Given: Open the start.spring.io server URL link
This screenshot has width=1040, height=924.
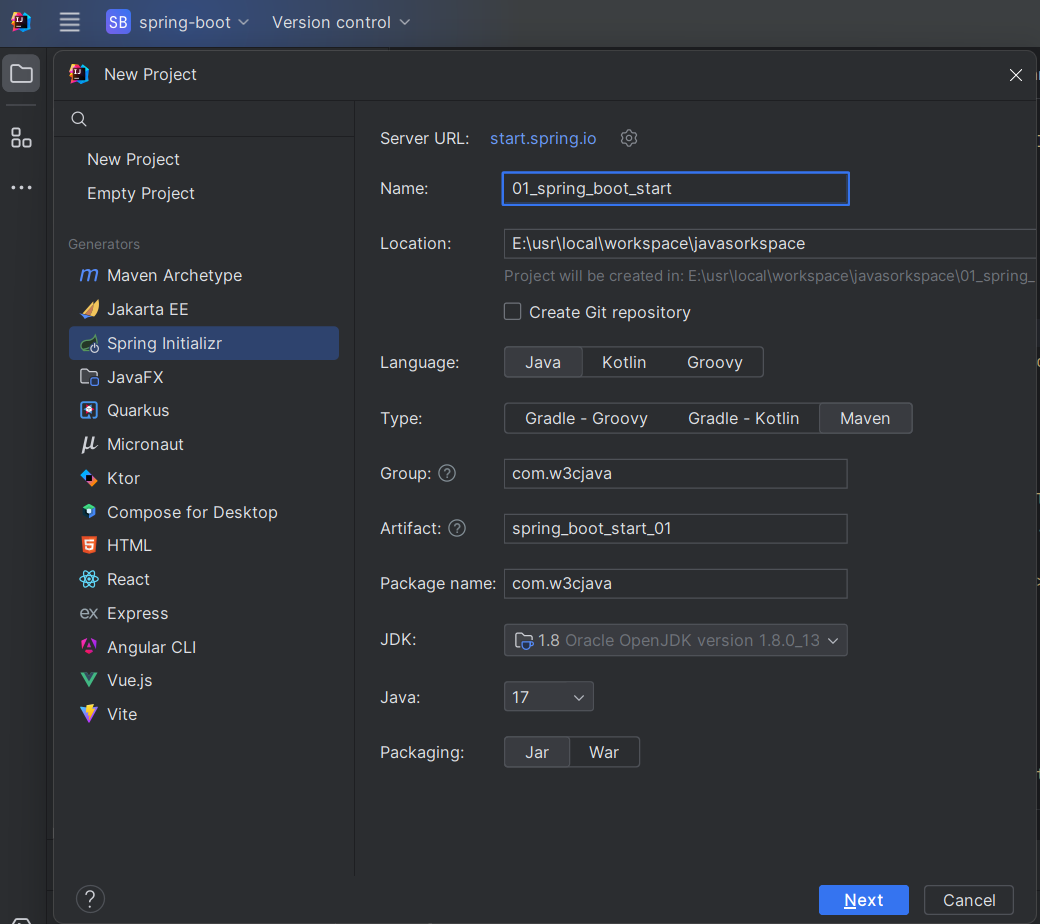Looking at the screenshot, I should tap(543, 138).
